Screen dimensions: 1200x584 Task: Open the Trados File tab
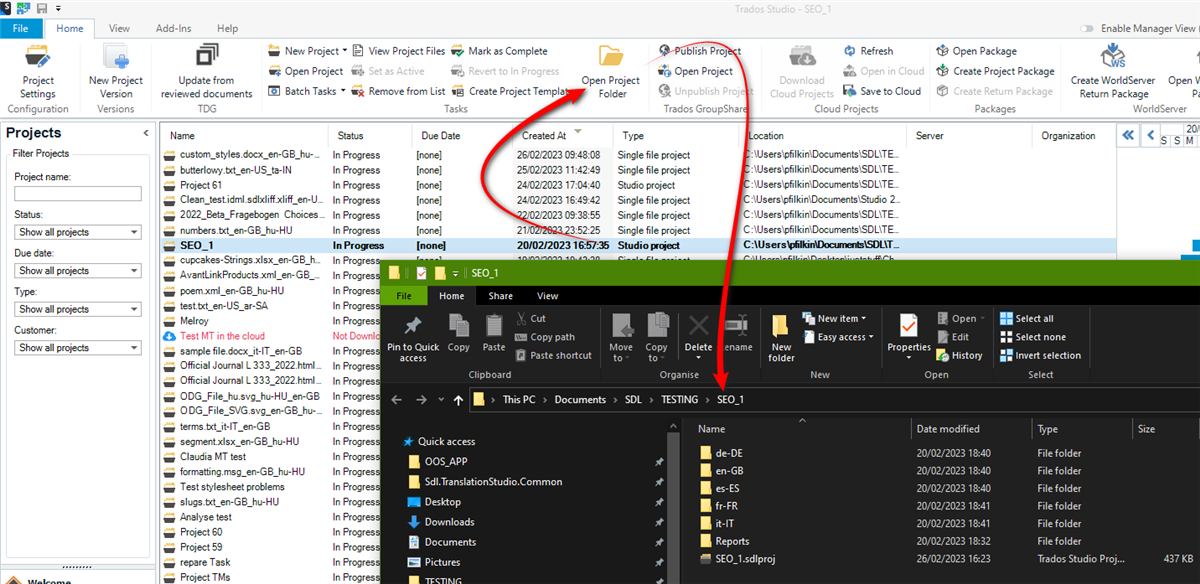20,29
